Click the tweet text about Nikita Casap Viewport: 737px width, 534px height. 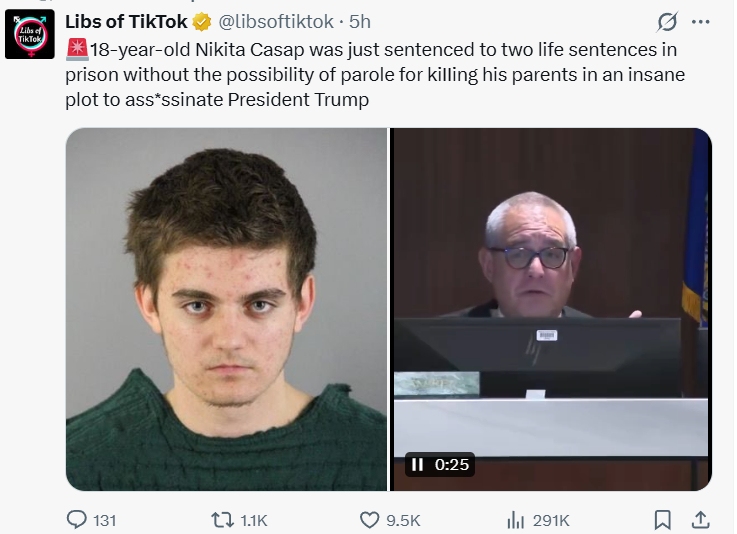click(x=380, y=74)
